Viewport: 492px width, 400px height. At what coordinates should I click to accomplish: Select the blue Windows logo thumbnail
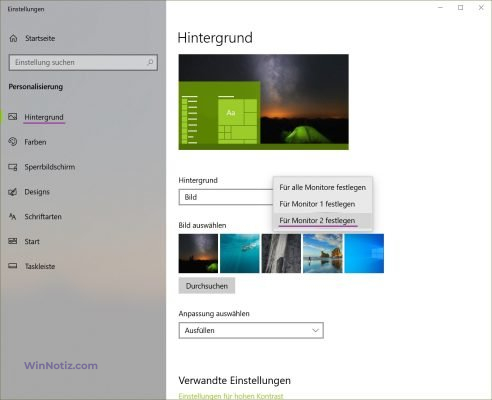pos(364,253)
